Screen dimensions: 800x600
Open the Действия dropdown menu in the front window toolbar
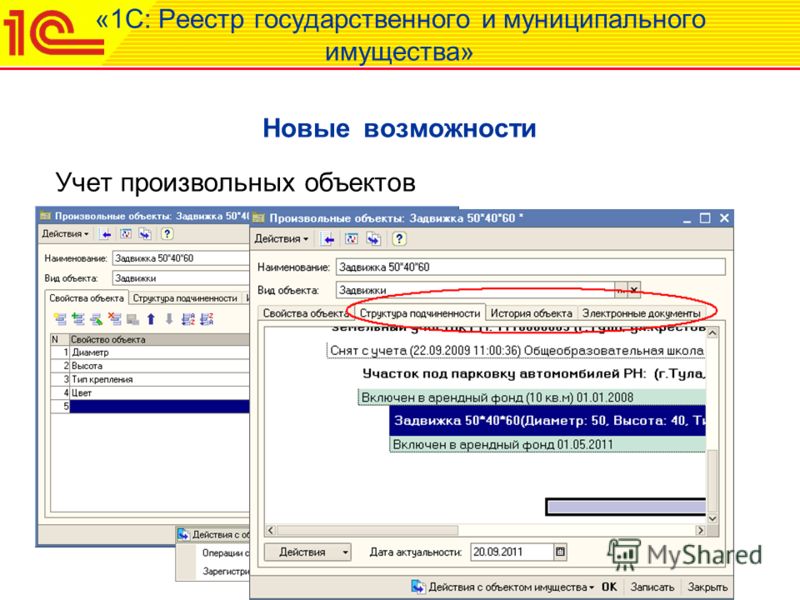point(281,239)
